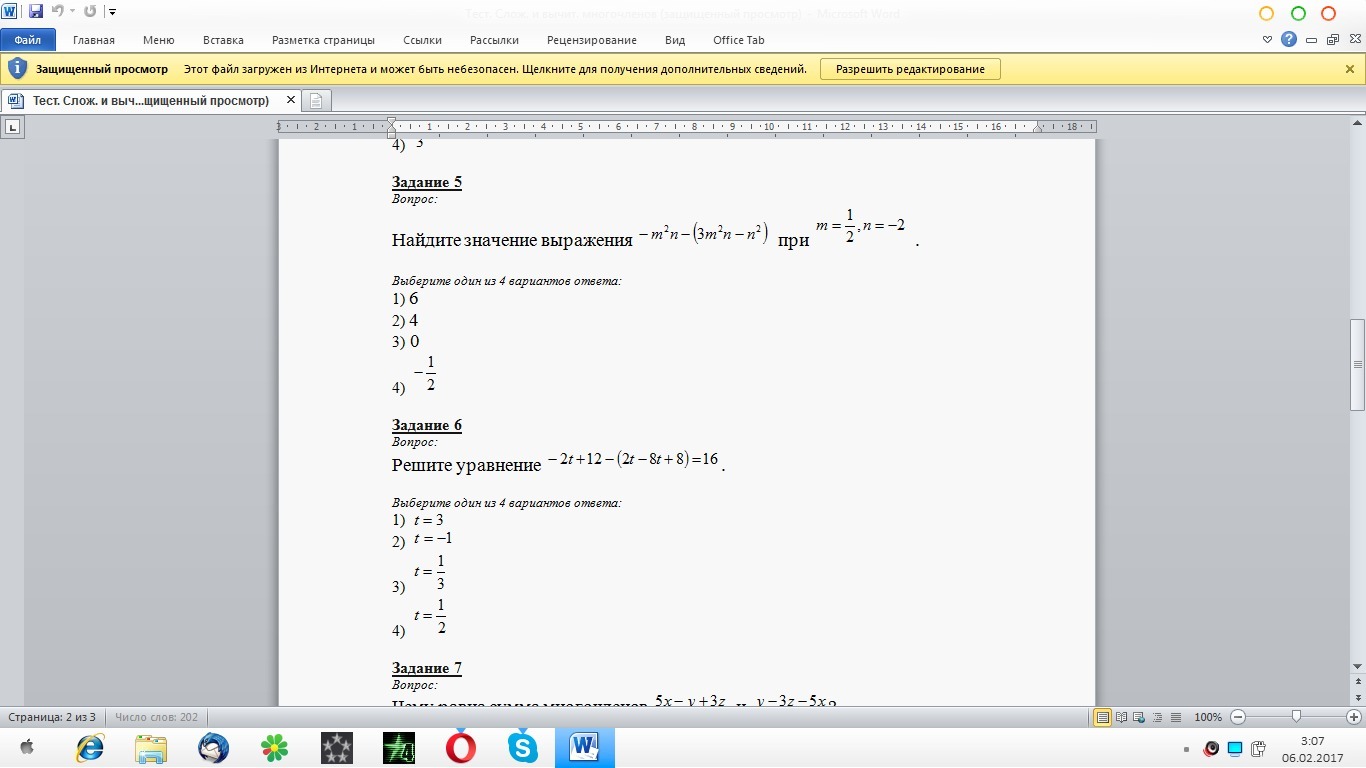The height and width of the screenshot is (768, 1366).
Task: Click the zoom in plus button
Action: 1354,717
